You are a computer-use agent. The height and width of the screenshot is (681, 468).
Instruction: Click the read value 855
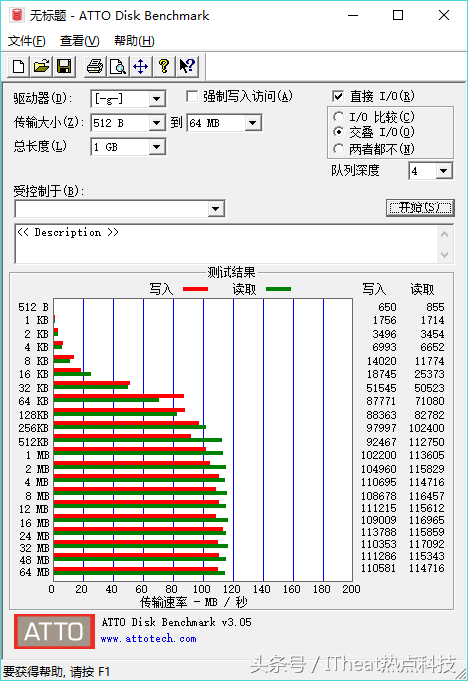tap(435, 307)
